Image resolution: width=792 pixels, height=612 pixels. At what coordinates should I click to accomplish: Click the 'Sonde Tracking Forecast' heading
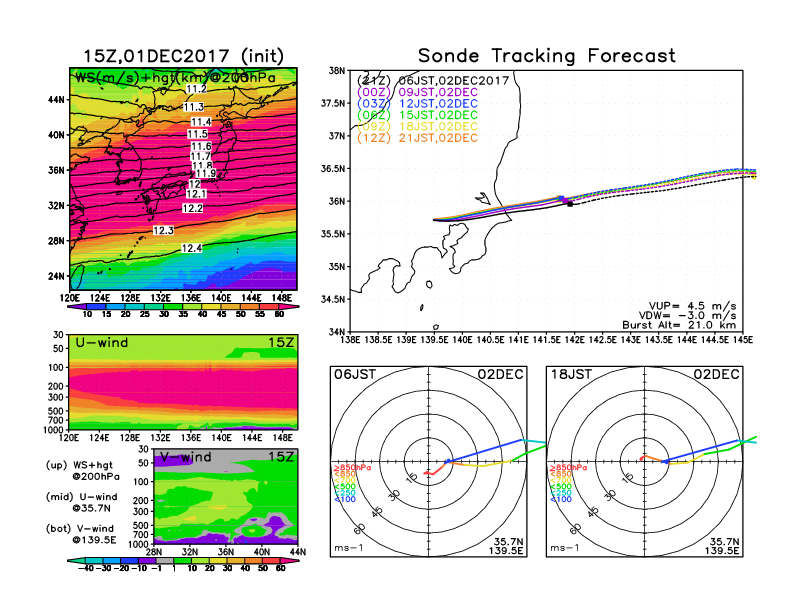coord(547,56)
